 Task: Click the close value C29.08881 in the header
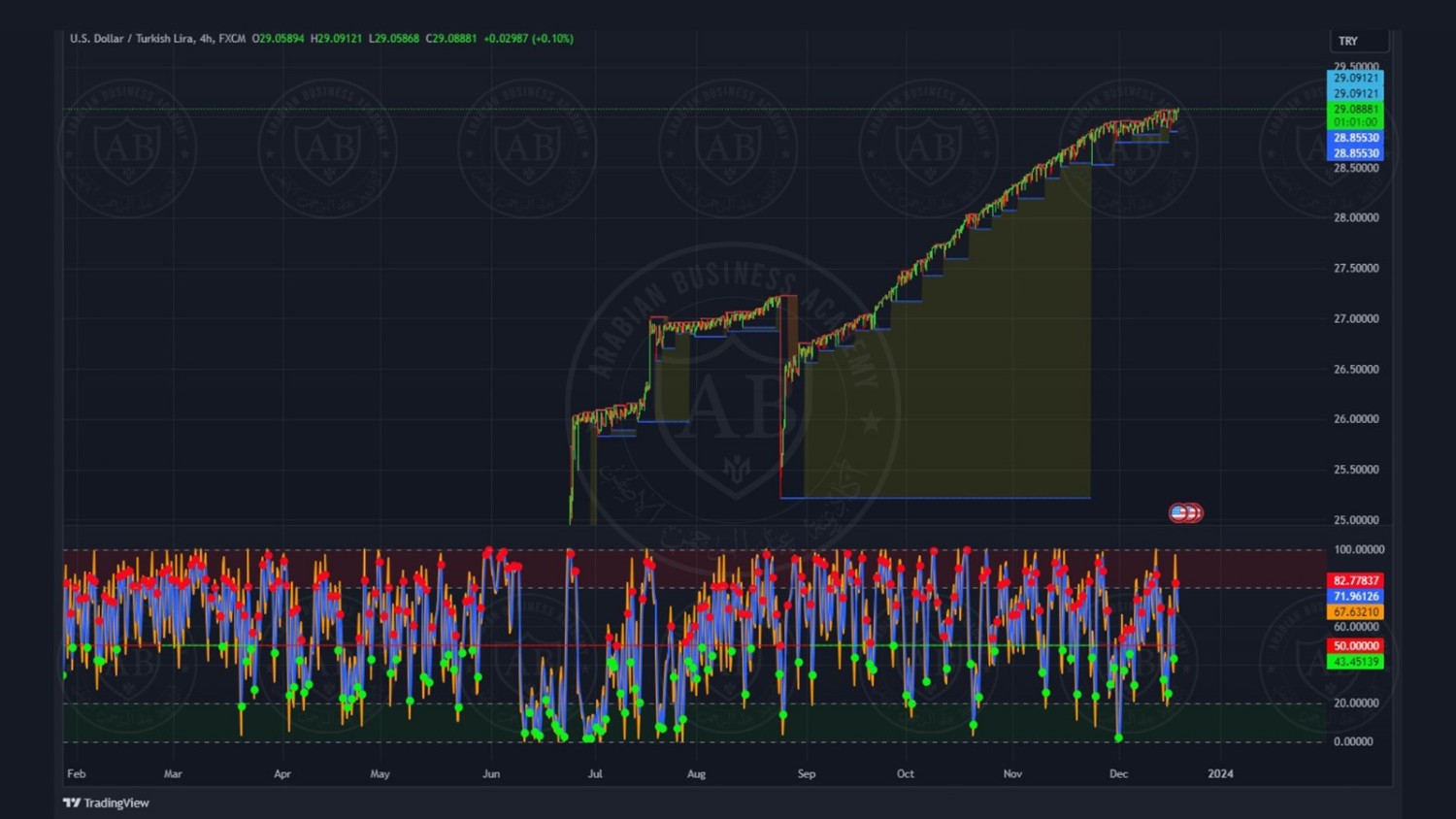click(451, 39)
